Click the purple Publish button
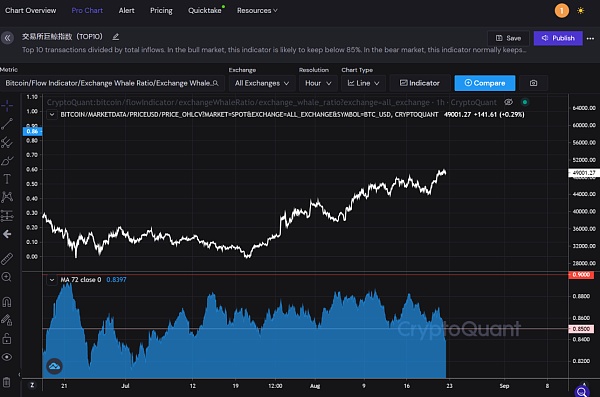This screenshot has height=397, width=600. click(558, 38)
